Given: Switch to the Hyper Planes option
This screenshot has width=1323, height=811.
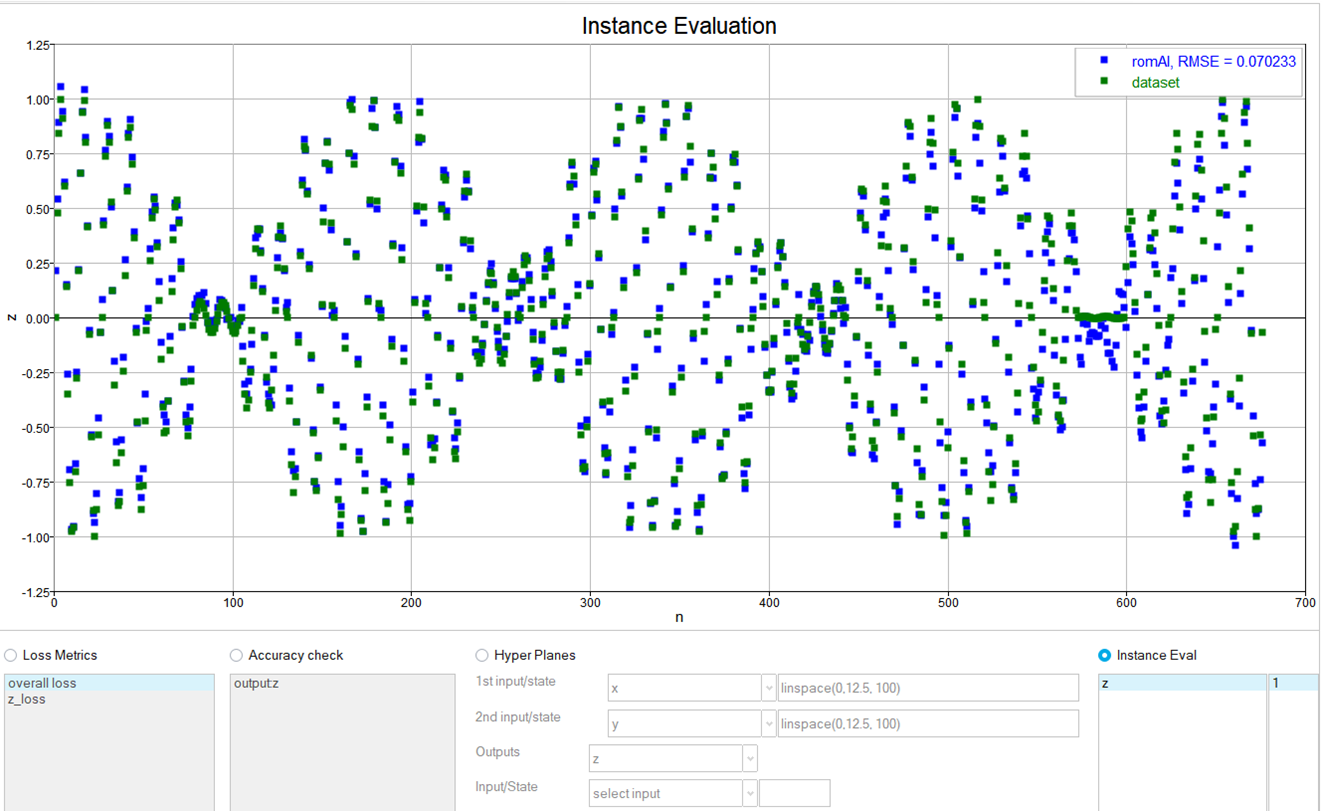Looking at the screenshot, I should 482,655.
